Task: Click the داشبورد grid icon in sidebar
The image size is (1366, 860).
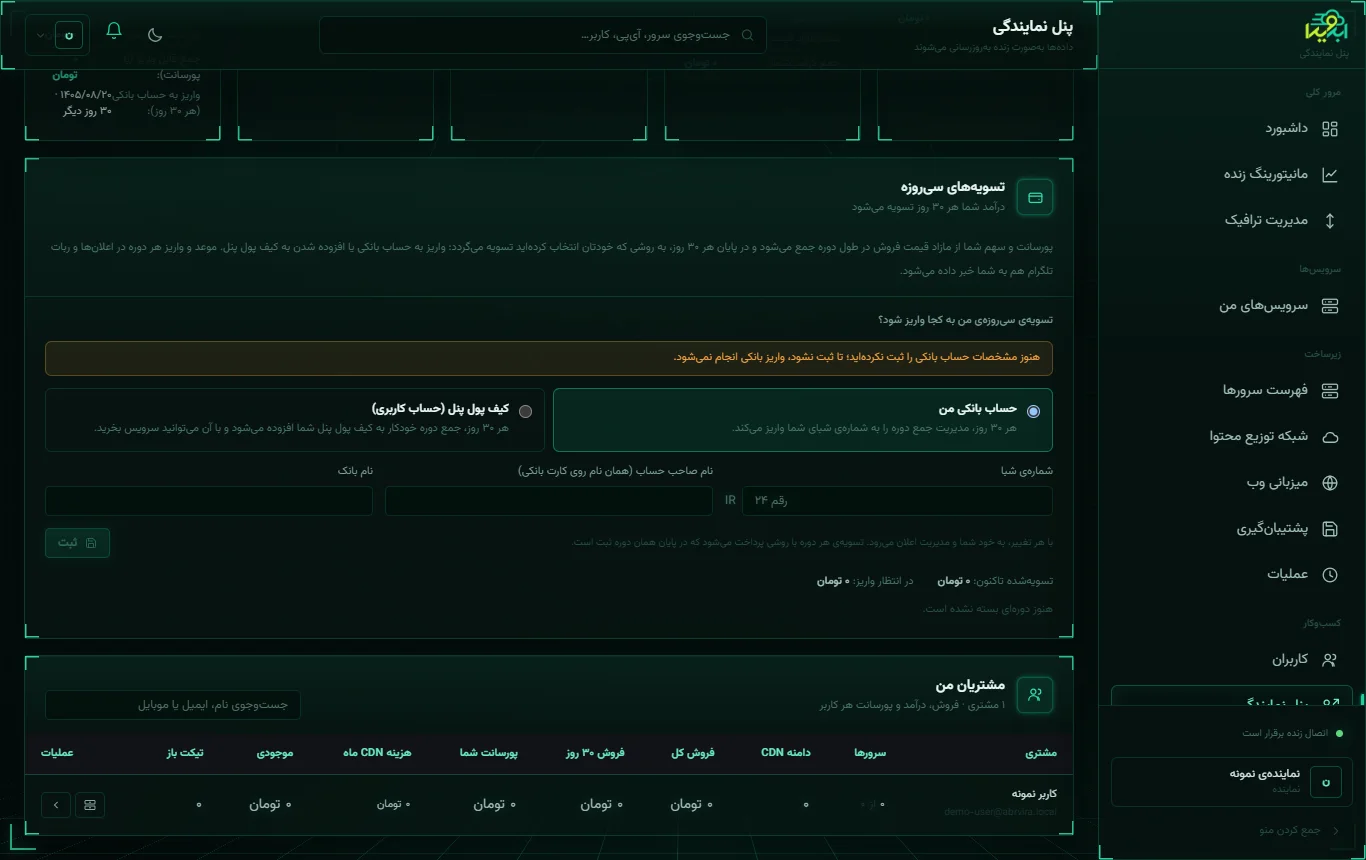Action: point(1329,128)
